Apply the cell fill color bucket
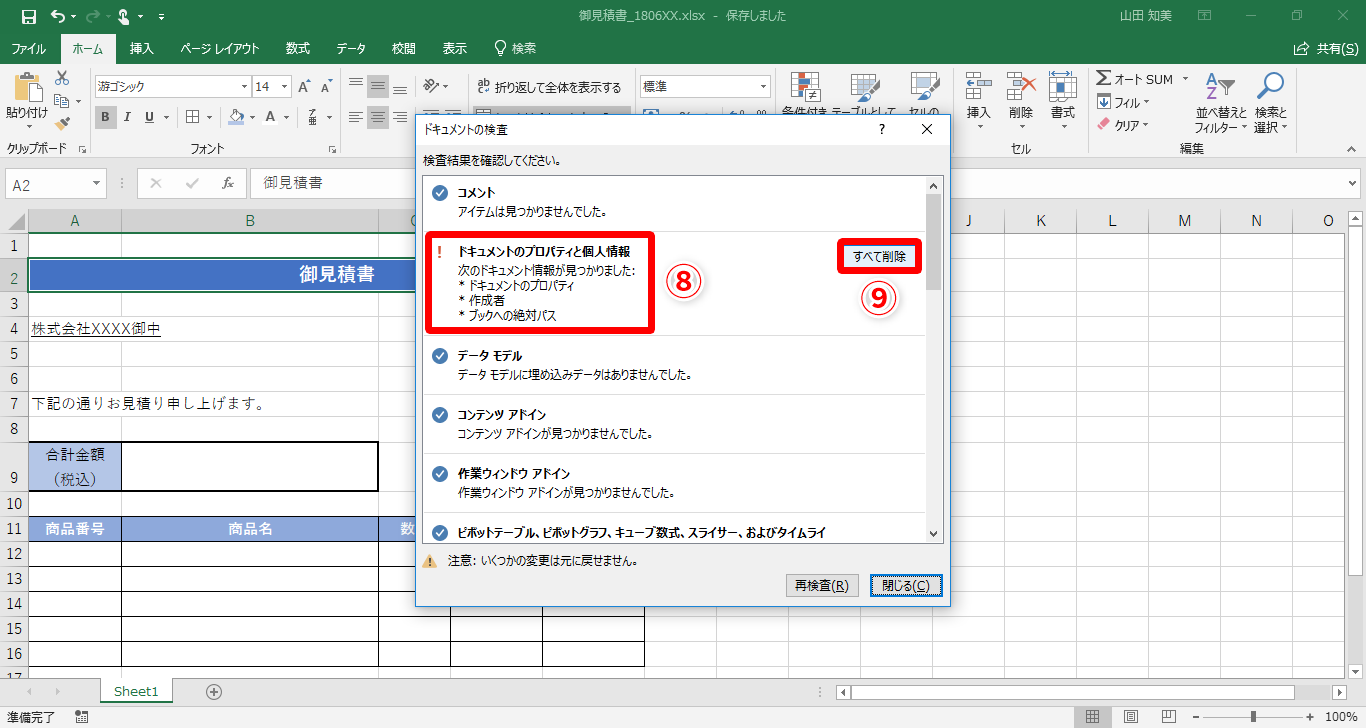Image resolution: width=1366 pixels, height=728 pixels. (236, 117)
